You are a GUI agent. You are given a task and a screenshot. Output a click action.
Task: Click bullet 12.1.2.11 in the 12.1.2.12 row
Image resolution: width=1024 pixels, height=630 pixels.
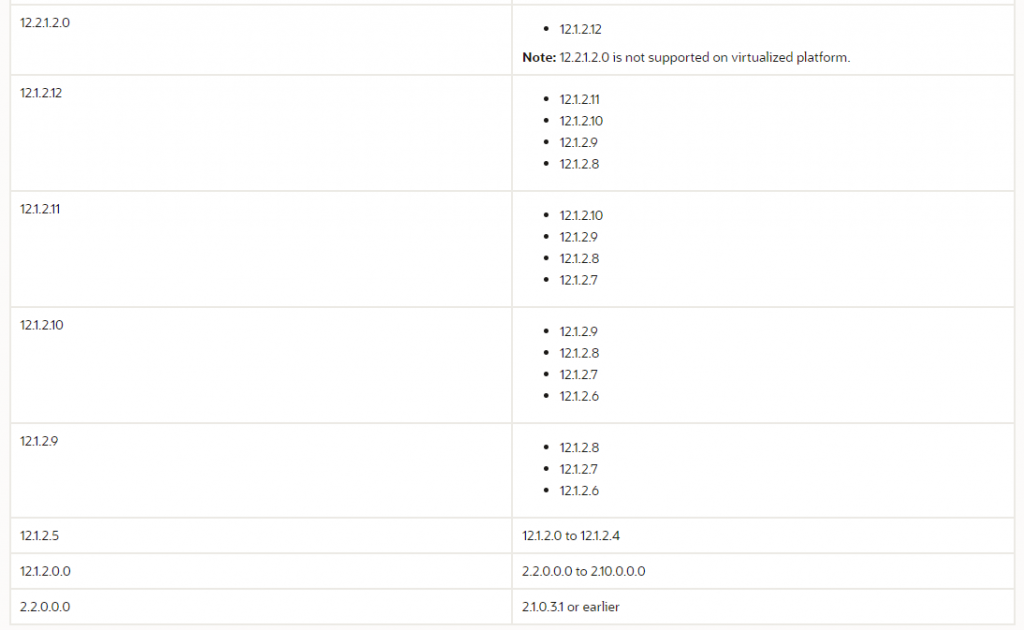[579, 100]
